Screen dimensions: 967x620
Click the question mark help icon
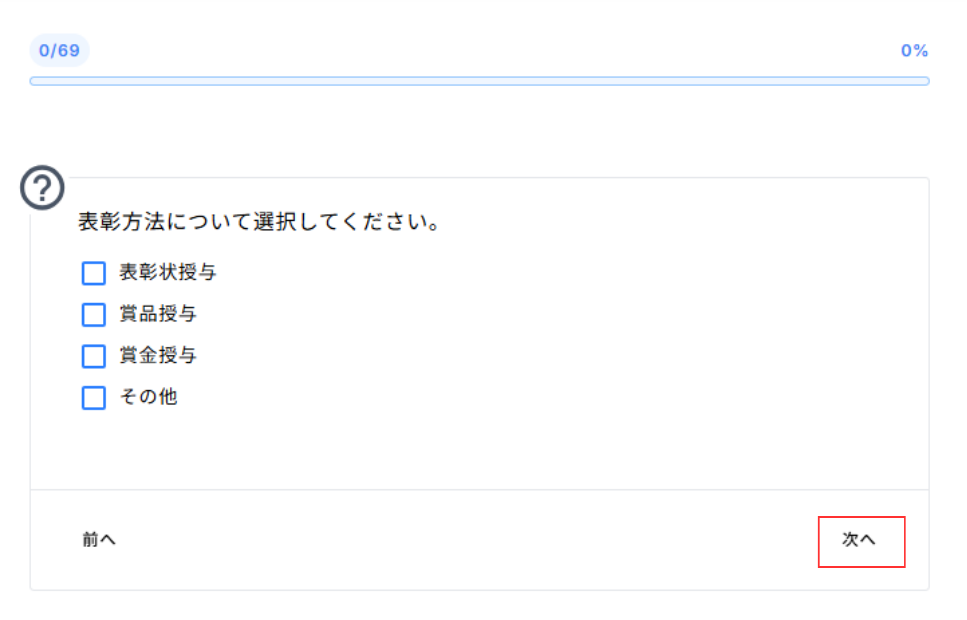tap(42, 188)
